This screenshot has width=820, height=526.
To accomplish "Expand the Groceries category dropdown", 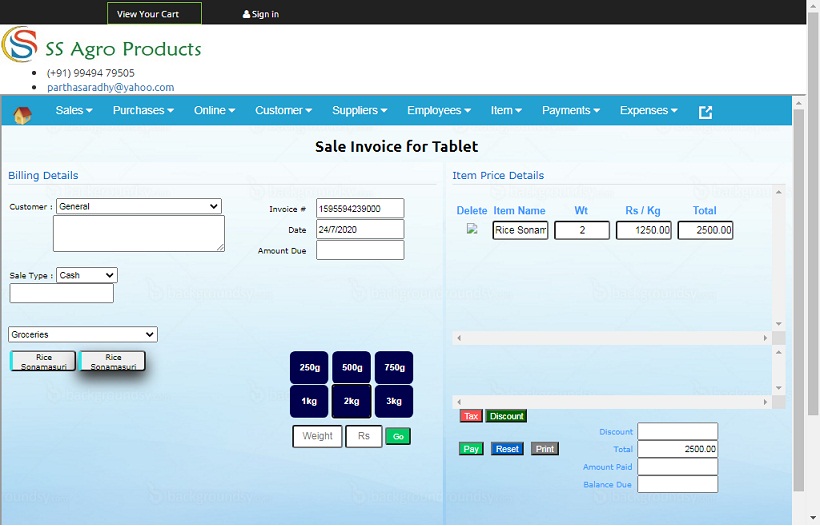I will 83,334.
